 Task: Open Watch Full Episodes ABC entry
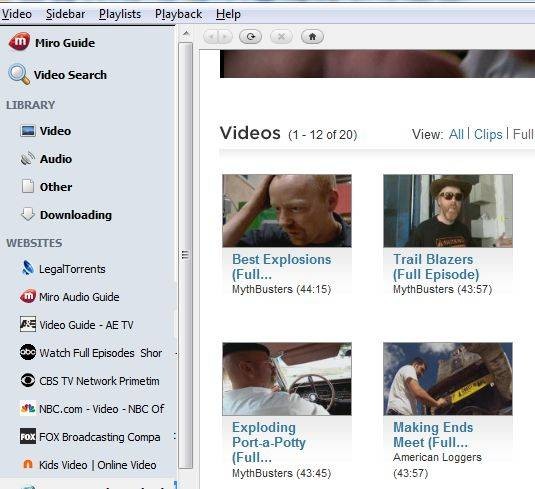point(101,353)
